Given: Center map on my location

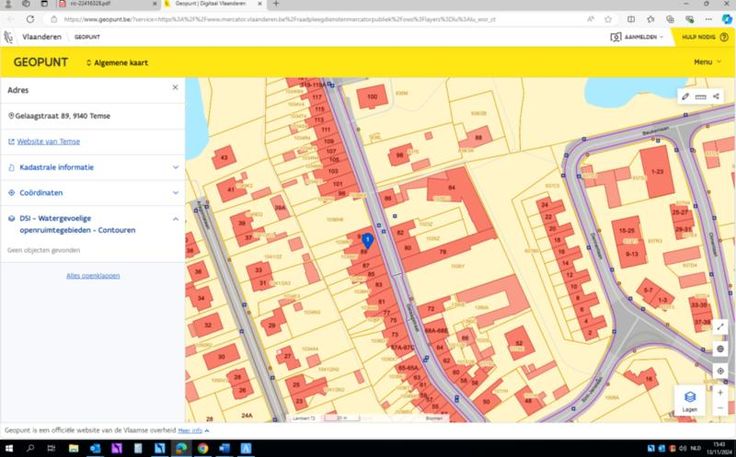Looking at the screenshot, I should [720, 371].
